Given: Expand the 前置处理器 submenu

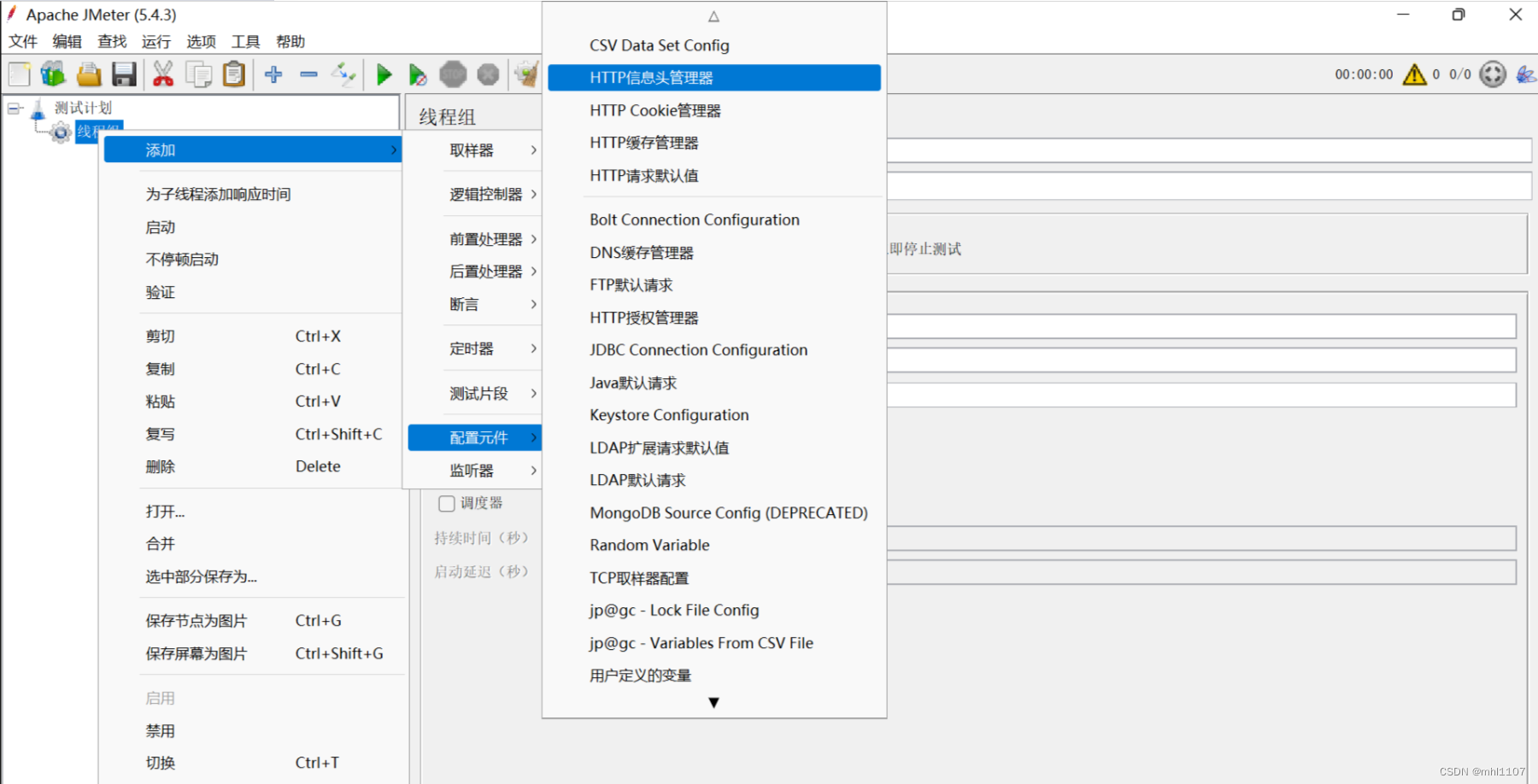Looking at the screenshot, I should point(474,239).
